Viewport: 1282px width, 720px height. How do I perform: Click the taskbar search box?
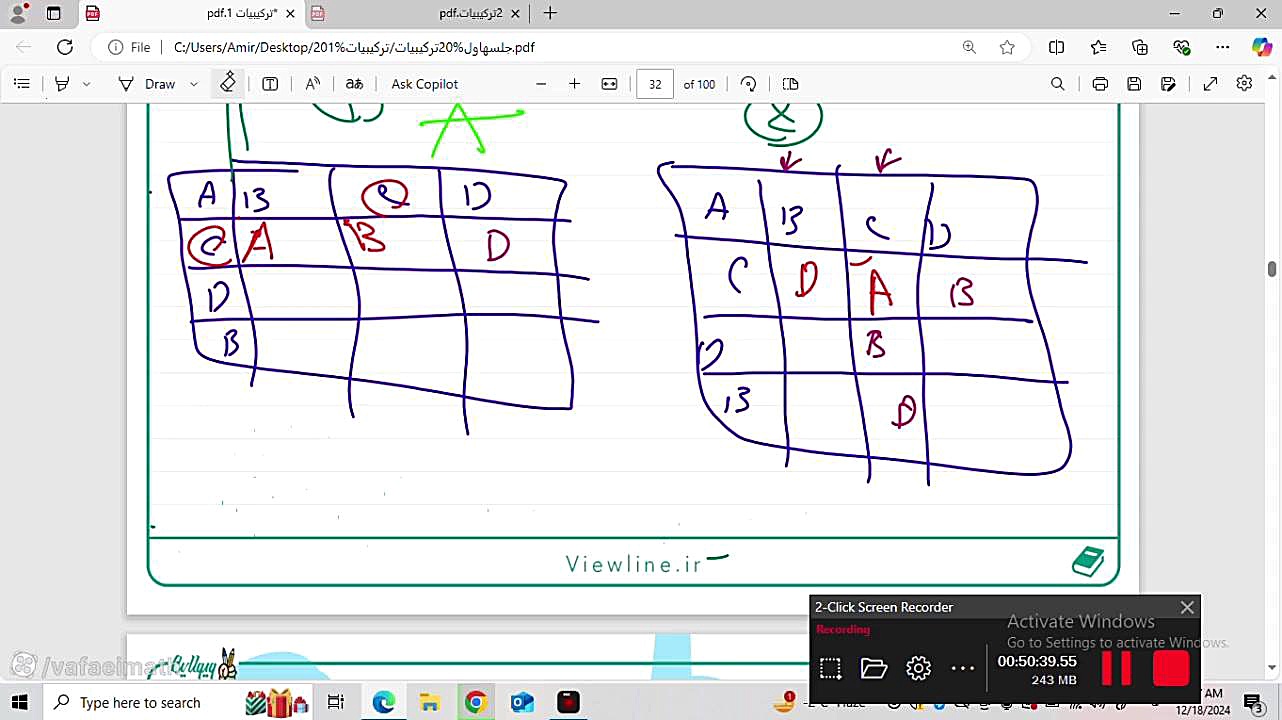[140, 703]
